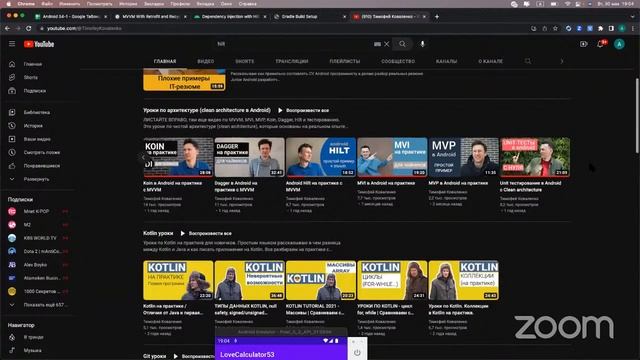The image size is (640, 360).
Task: Open the Уроки по архитектуре playlist title
Action: [207, 110]
